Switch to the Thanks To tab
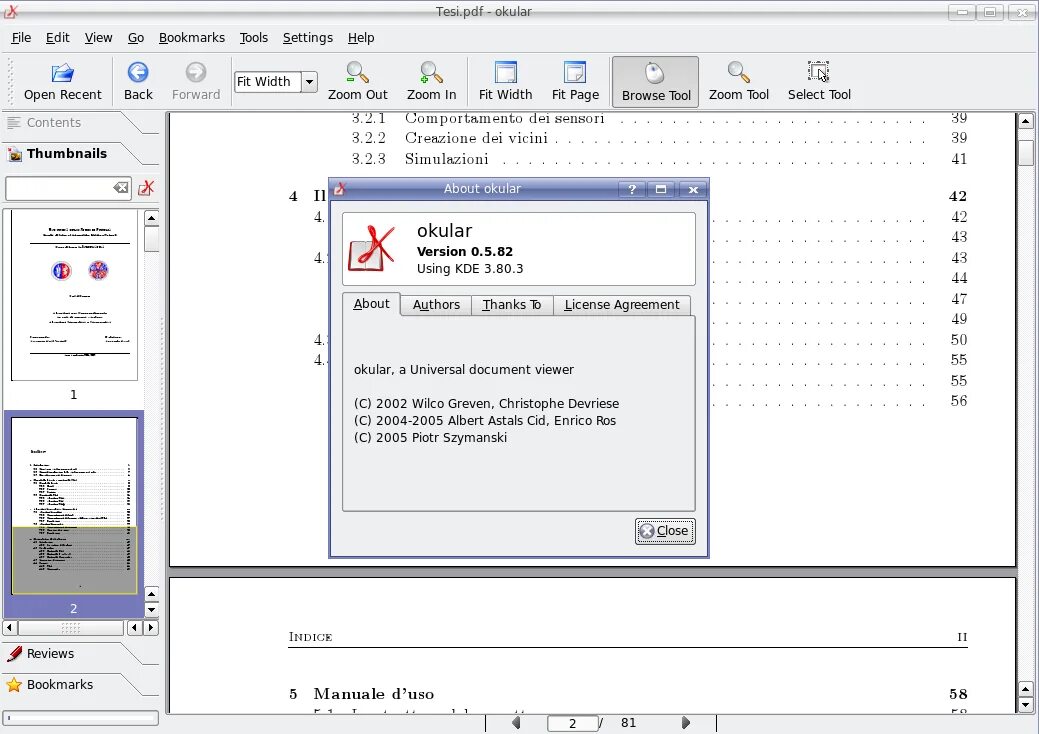This screenshot has height=734, width=1039. pyautogui.click(x=512, y=305)
